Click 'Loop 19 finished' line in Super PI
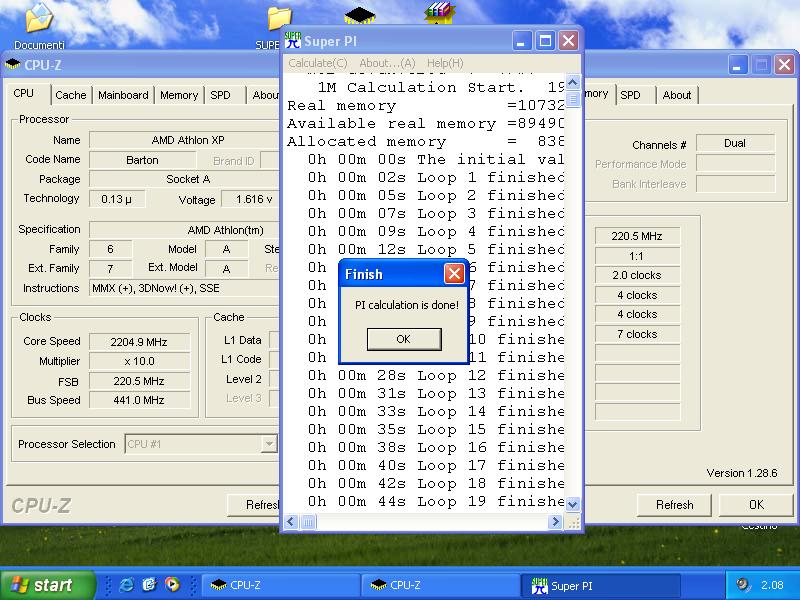This screenshot has width=800, height=600. (x=436, y=502)
